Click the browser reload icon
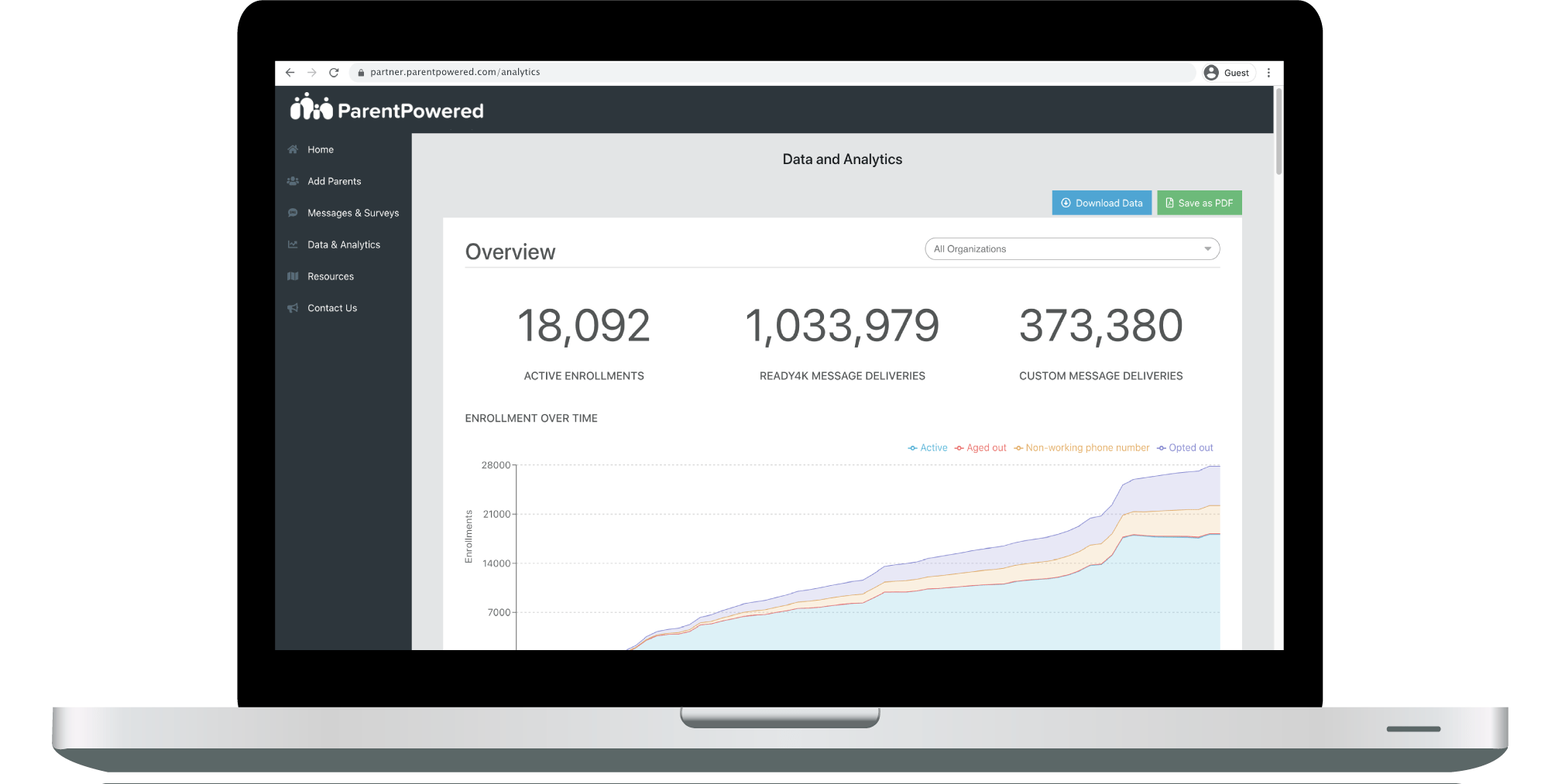The image size is (1548, 784). (334, 73)
